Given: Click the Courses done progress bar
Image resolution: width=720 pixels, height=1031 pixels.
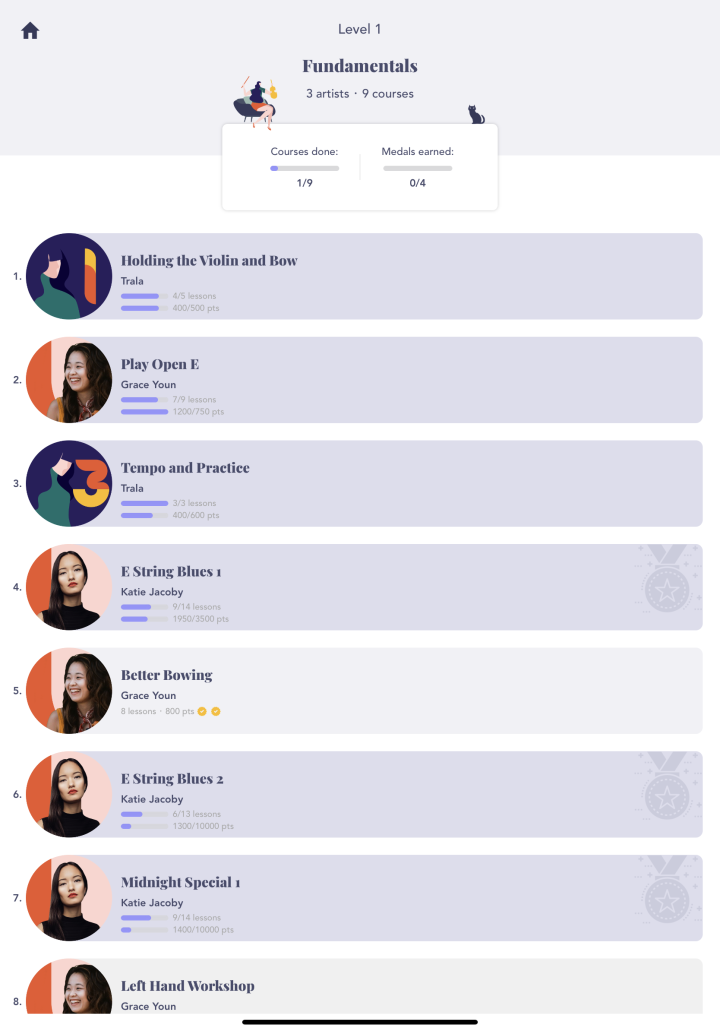Looking at the screenshot, I should pyautogui.click(x=304, y=168).
